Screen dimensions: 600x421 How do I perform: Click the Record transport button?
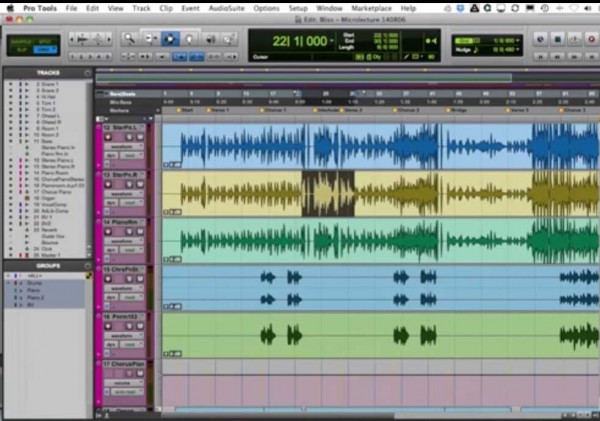coord(591,39)
